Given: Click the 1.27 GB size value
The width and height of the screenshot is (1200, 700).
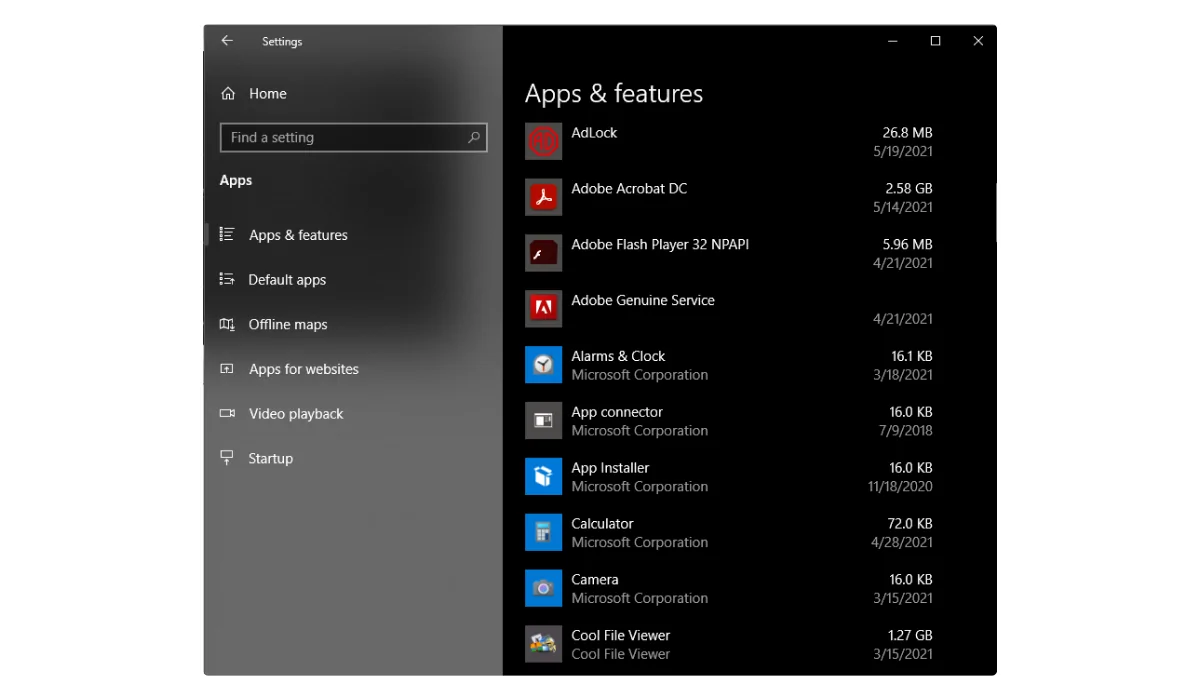Looking at the screenshot, I should coord(910,635).
